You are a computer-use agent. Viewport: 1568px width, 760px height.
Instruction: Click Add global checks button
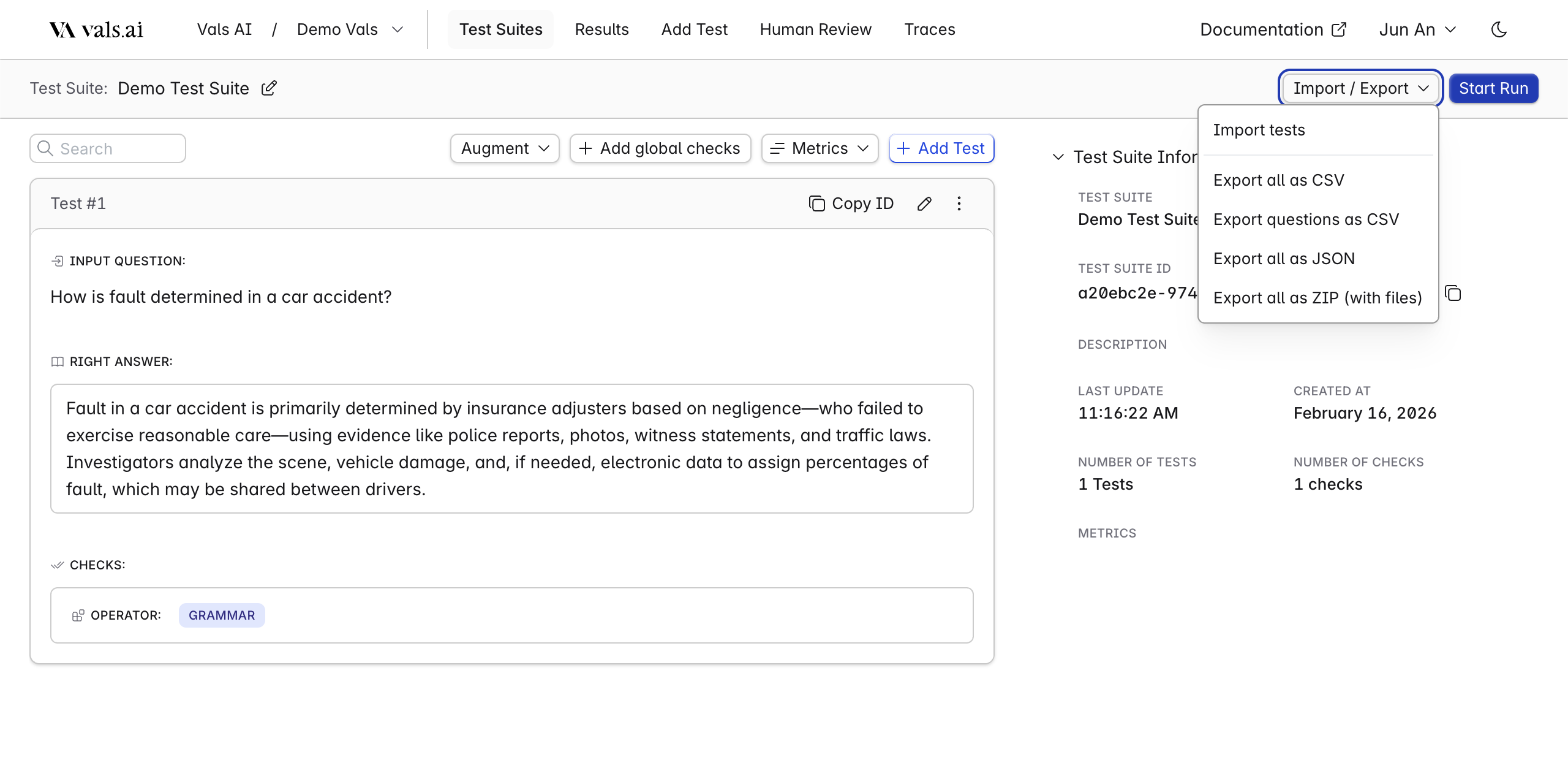[660, 148]
